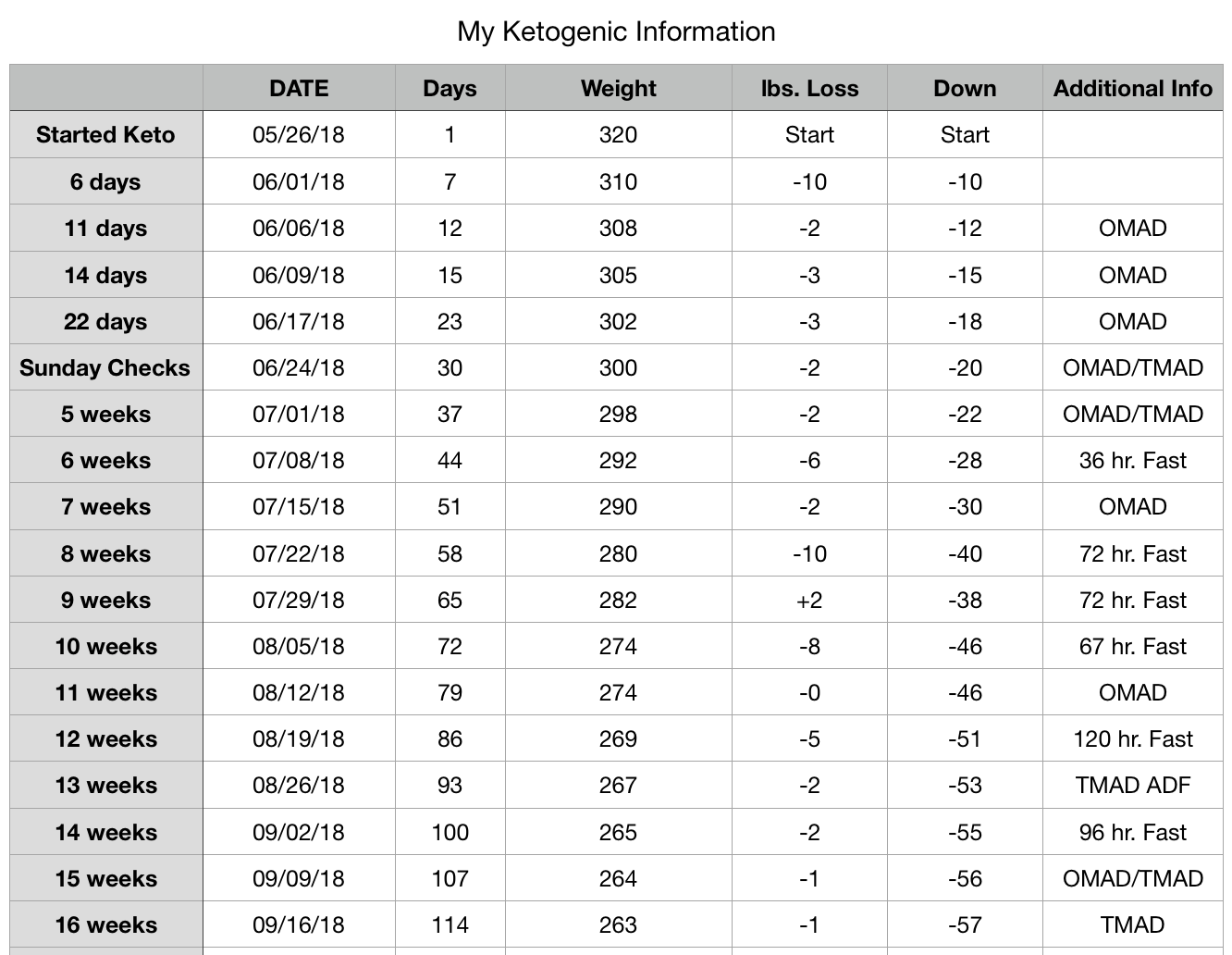Select the lbs. Loss column header
1232x955 pixels.
point(809,88)
